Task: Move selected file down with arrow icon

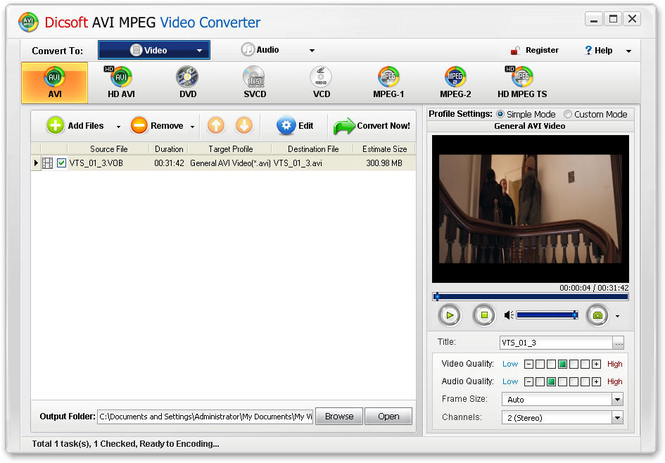Action: (244, 126)
